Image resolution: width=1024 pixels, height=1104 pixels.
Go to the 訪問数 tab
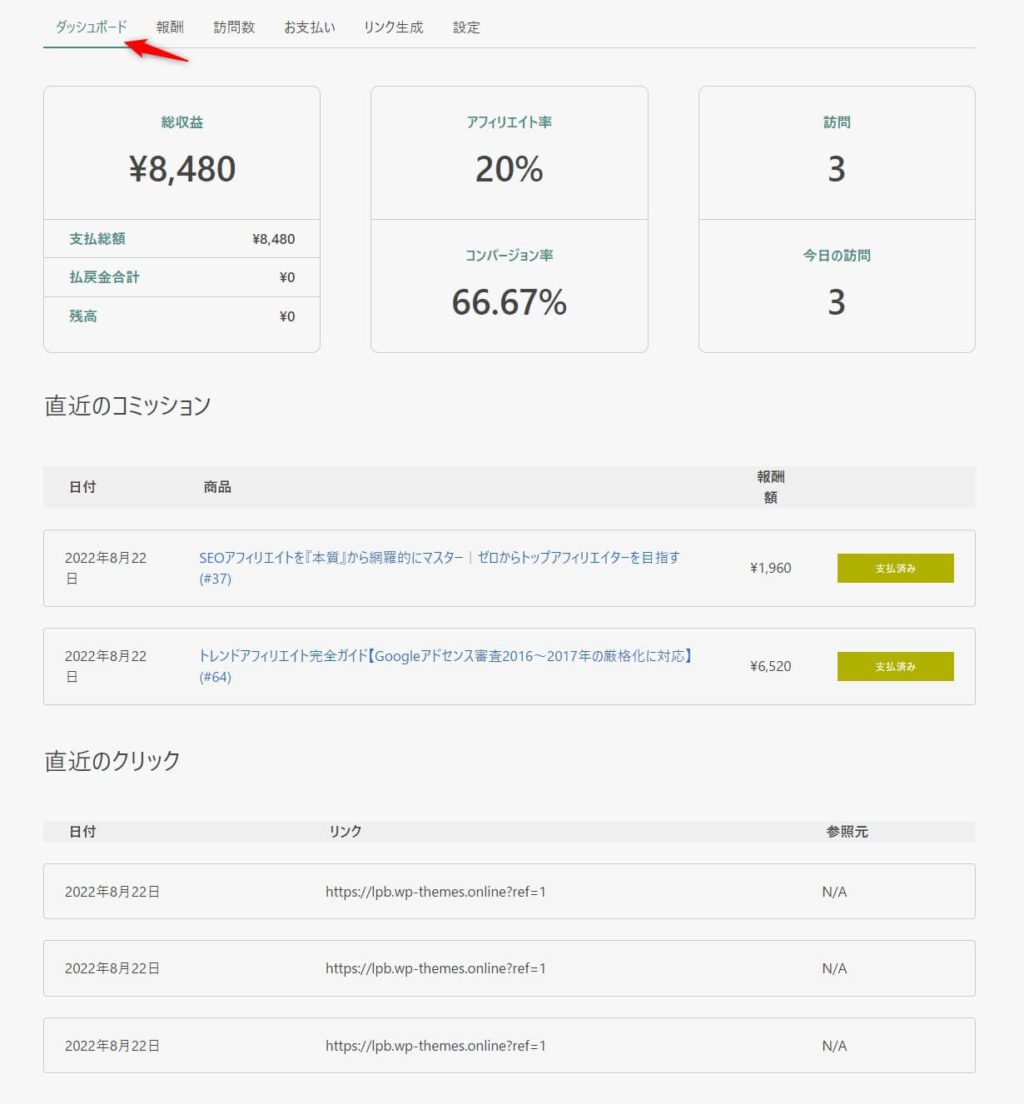tap(234, 27)
